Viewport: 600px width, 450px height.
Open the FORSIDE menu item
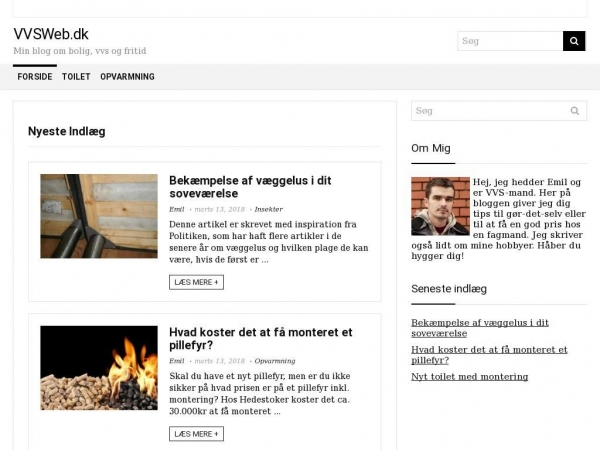[x=35, y=77]
